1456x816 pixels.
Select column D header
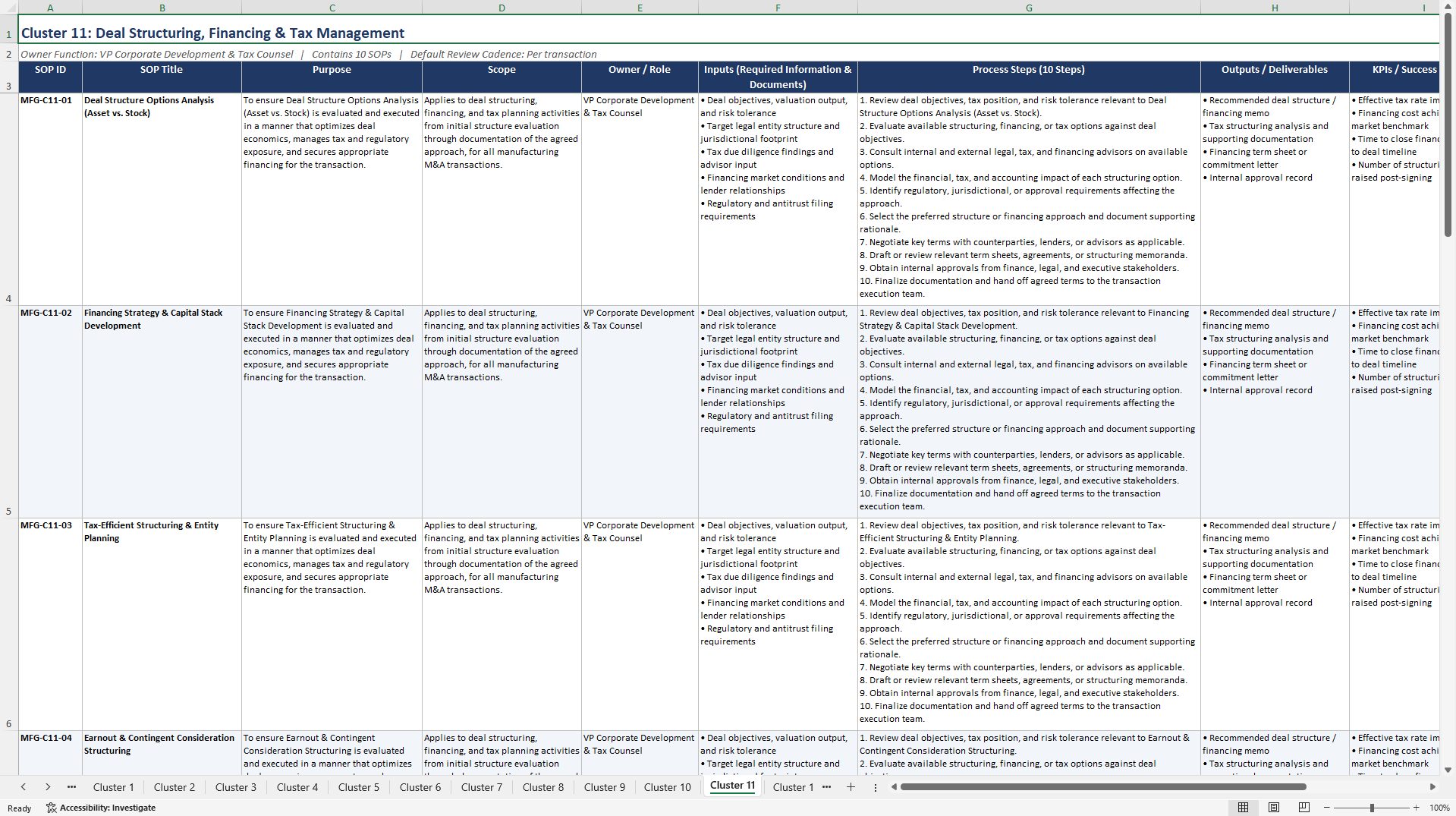coord(502,8)
